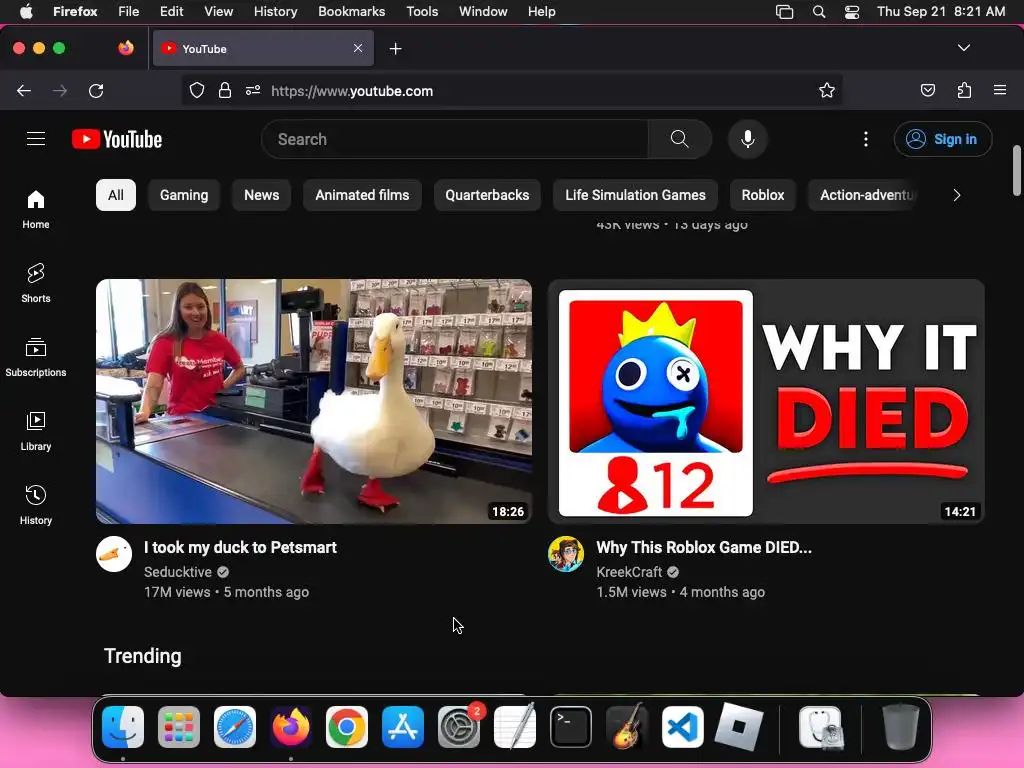
Task: Open the View menu
Action: [x=218, y=12]
